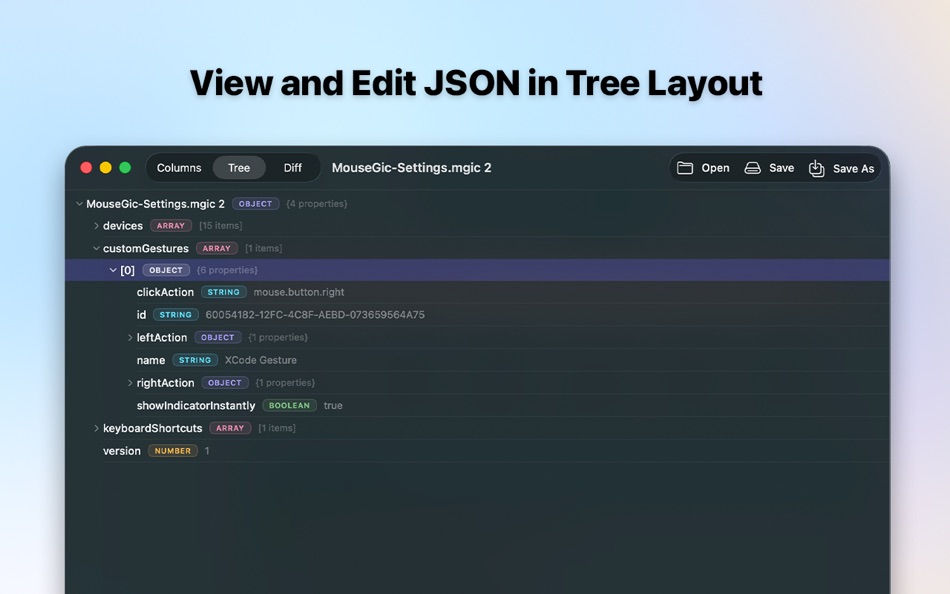
Task: Click the Open button label
Action: [713, 168]
